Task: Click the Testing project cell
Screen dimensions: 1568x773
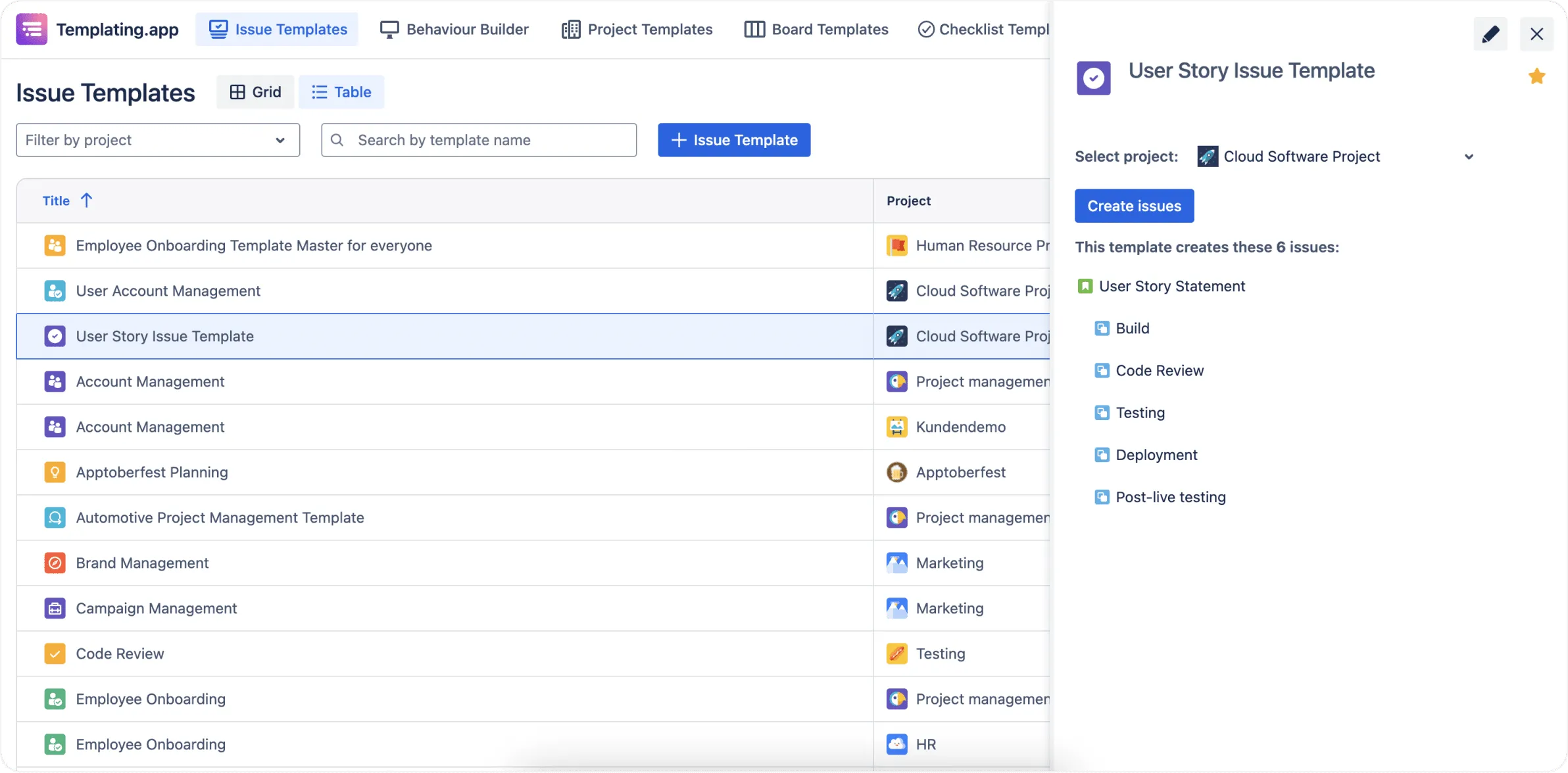Action: click(x=962, y=653)
